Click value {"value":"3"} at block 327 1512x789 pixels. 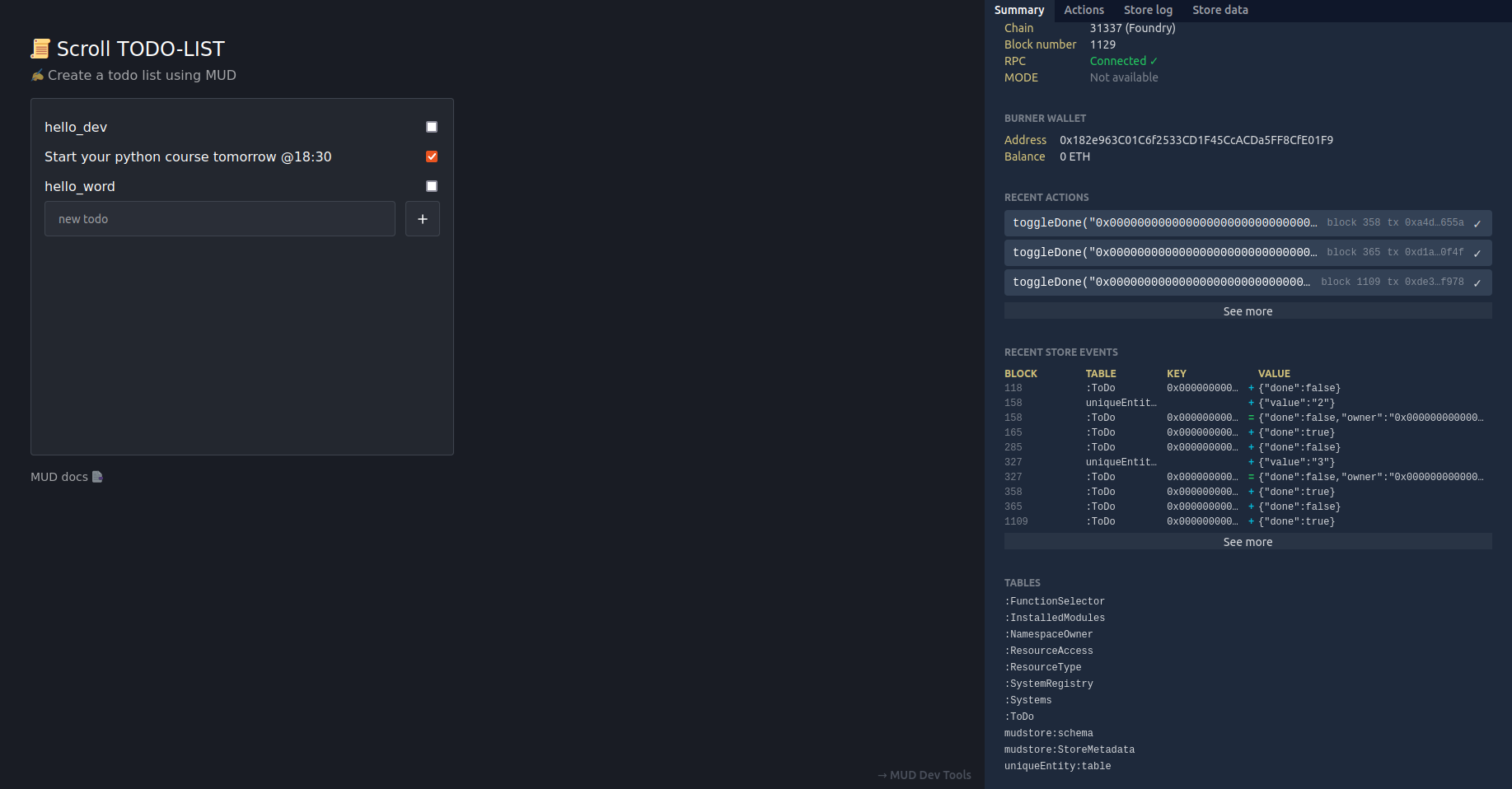pos(1297,462)
